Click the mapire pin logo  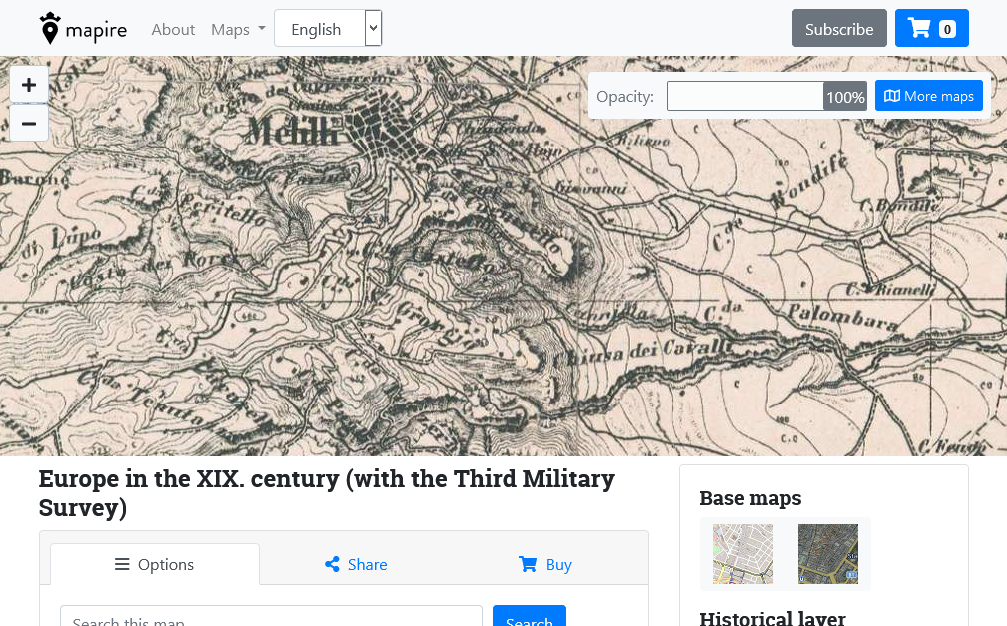click(x=50, y=29)
